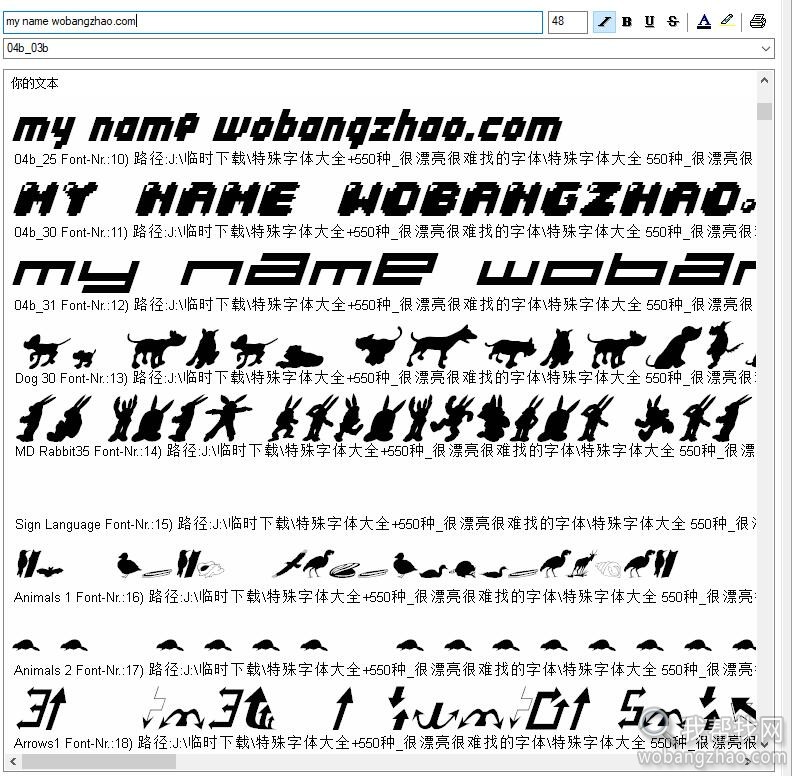Image resolution: width=792 pixels, height=776 pixels.
Task: Click the horizontal scrollbar left arrow
Action: [x=13, y=761]
